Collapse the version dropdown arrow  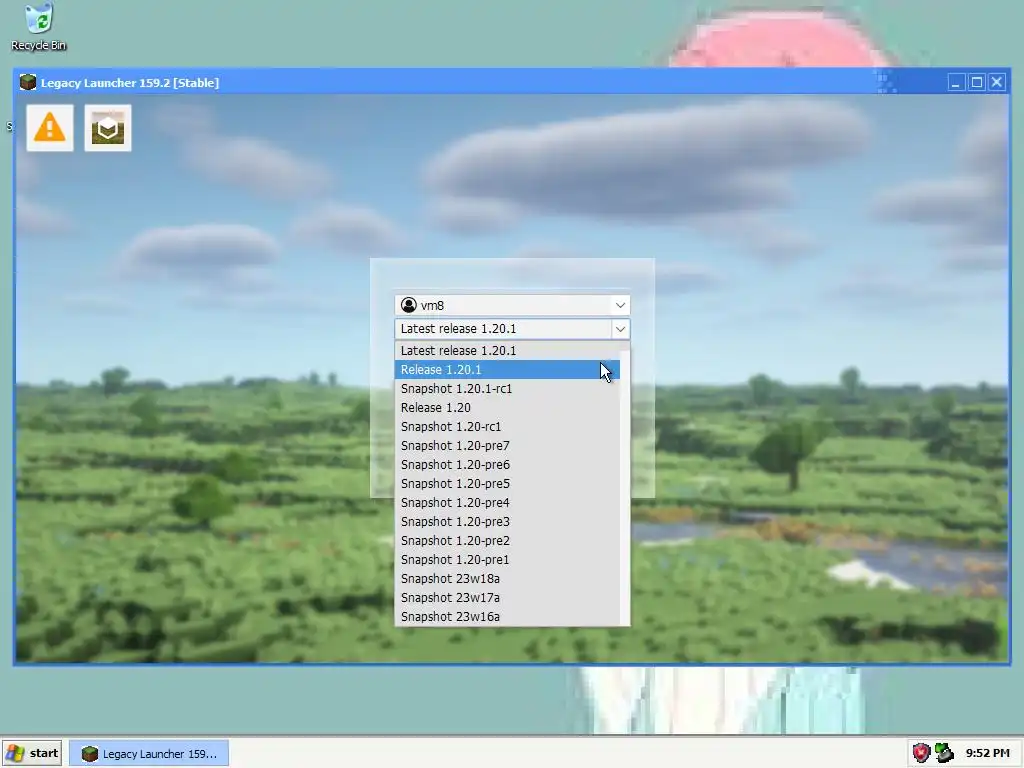click(x=620, y=328)
